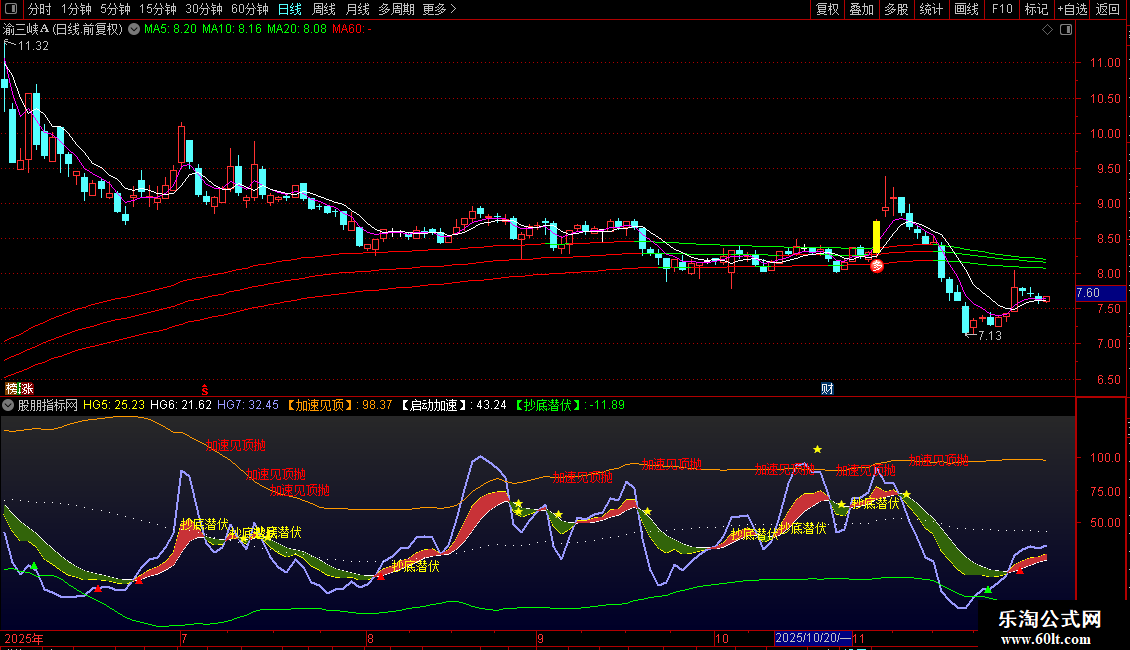This screenshot has width=1130, height=650.
Task: Toggle right side panel icon below toolbar
Action: tap(1065, 30)
